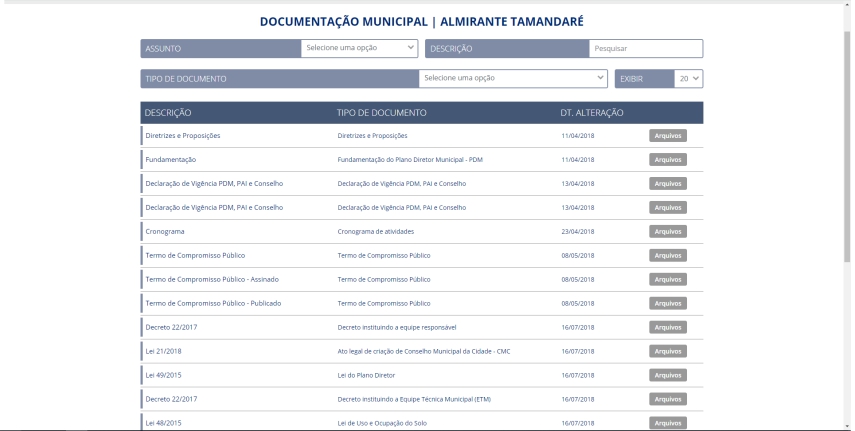The width and height of the screenshot is (855, 431).
Task: Open the Lei 21/2018 description entry
Action: (164, 352)
